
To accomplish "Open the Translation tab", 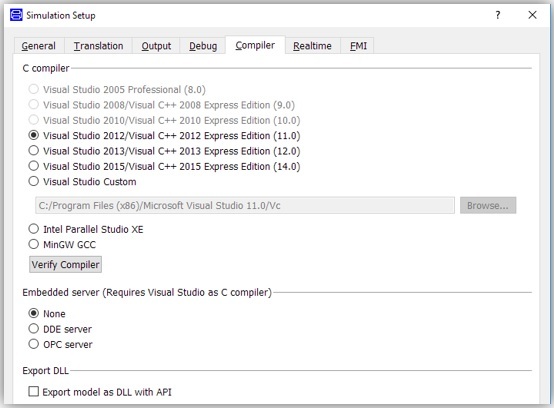I will point(98,46).
